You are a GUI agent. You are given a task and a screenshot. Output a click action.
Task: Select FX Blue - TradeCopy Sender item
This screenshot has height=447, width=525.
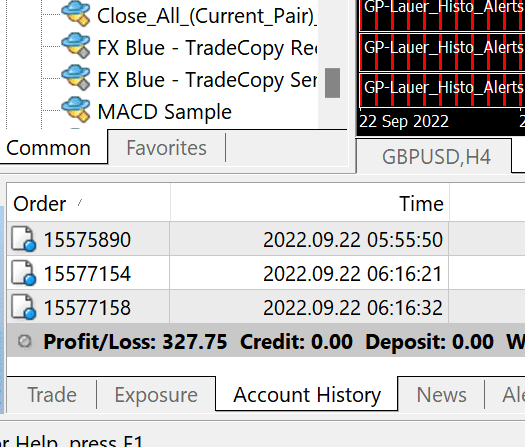click(207, 80)
